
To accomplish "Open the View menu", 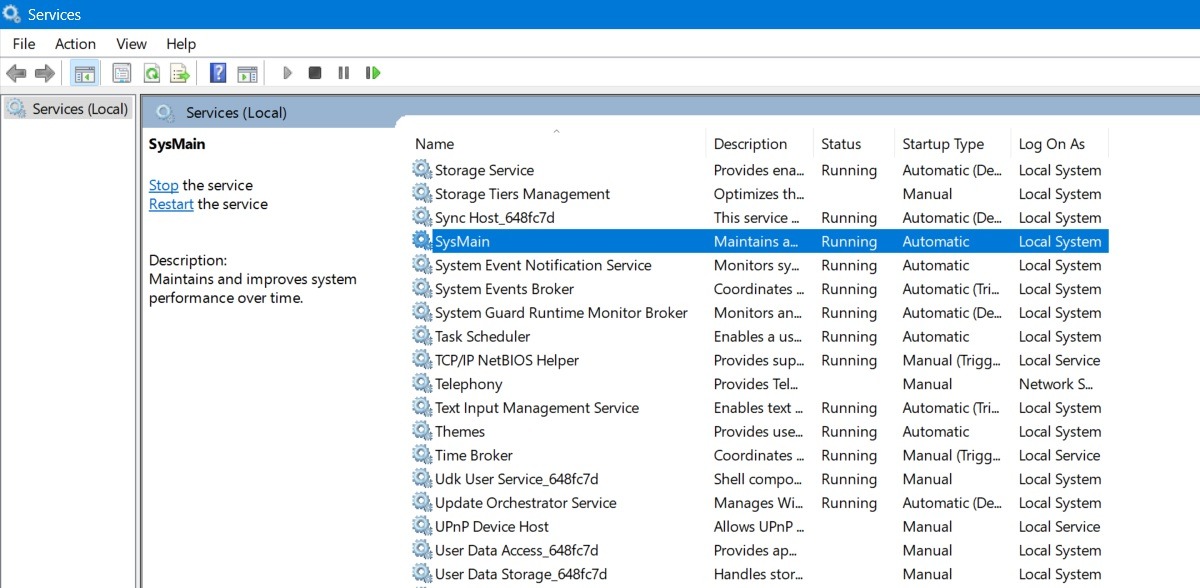I will [131, 43].
